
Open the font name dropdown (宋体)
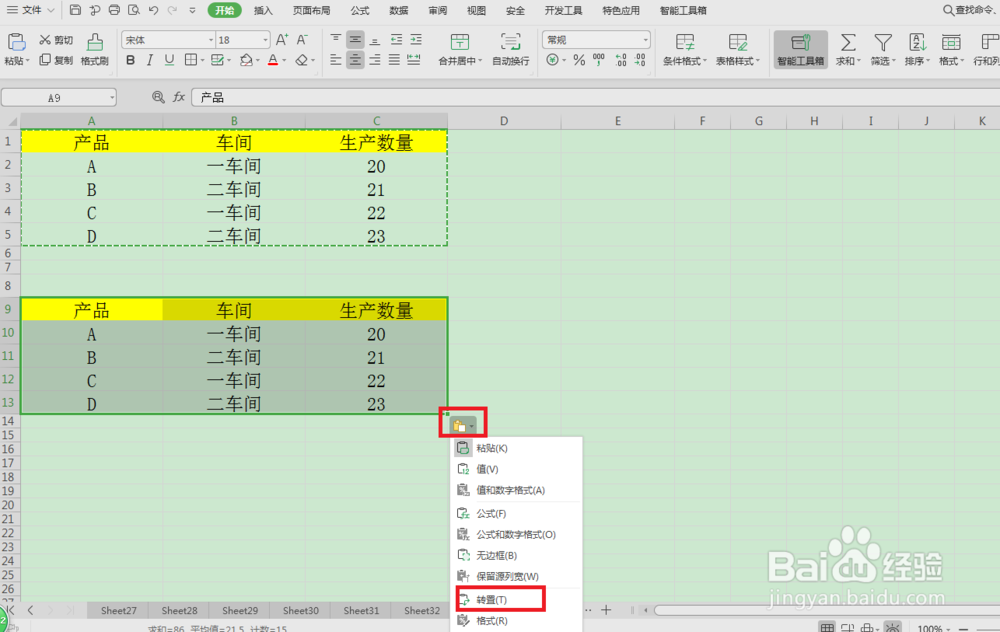(210, 40)
